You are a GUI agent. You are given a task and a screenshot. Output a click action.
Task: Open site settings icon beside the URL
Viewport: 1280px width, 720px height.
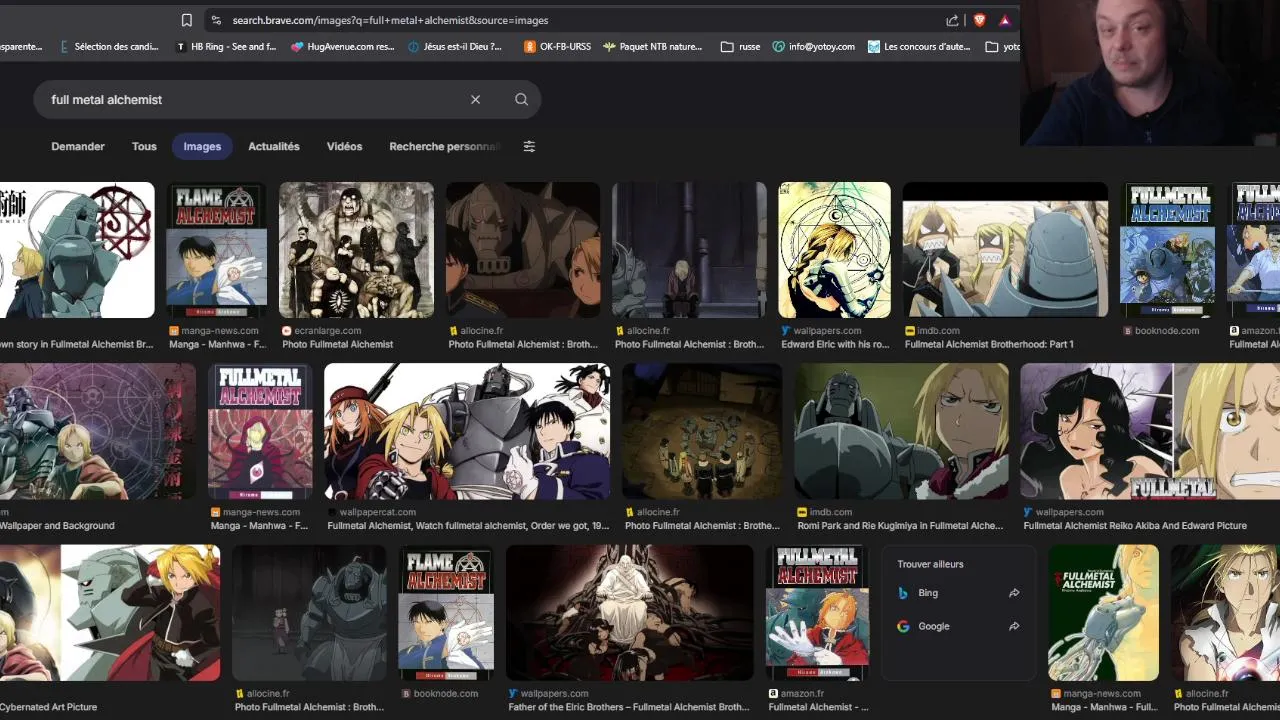(x=215, y=20)
